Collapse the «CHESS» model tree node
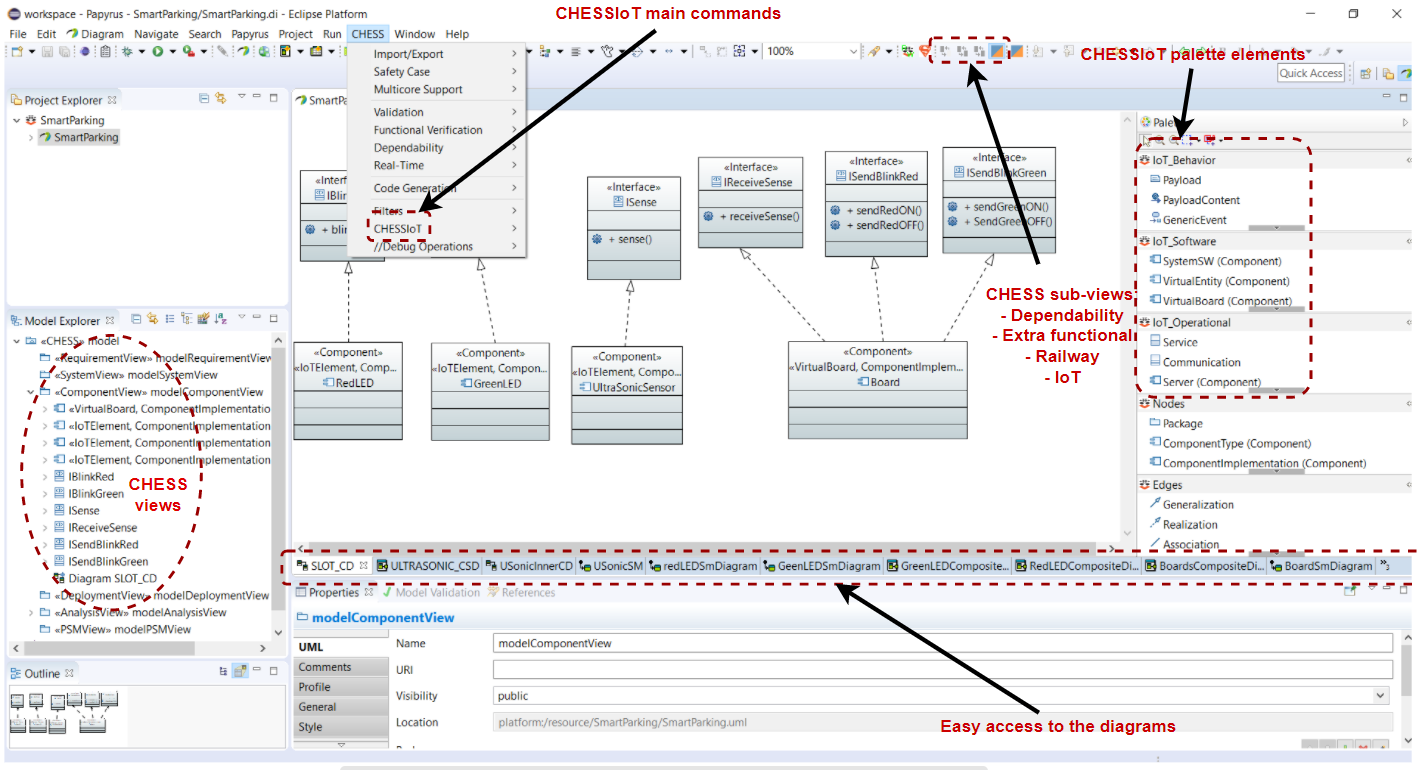 tap(17, 341)
